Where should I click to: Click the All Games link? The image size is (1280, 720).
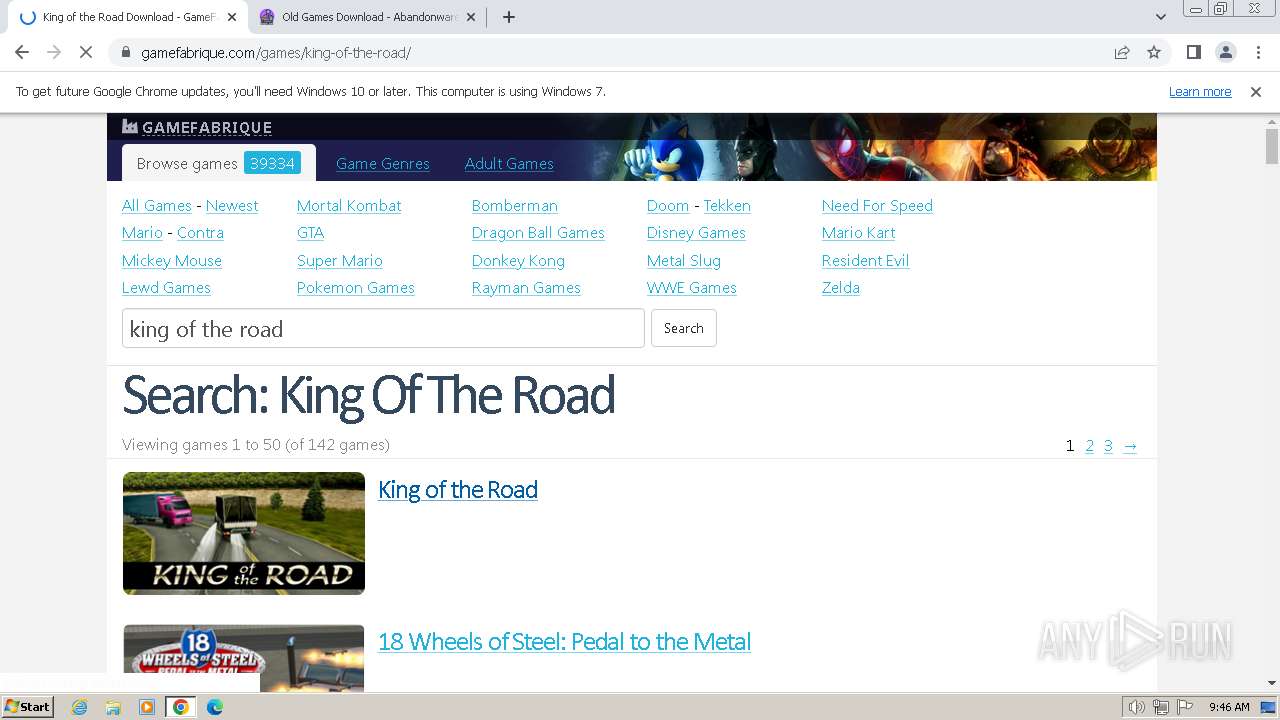(157, 205)
